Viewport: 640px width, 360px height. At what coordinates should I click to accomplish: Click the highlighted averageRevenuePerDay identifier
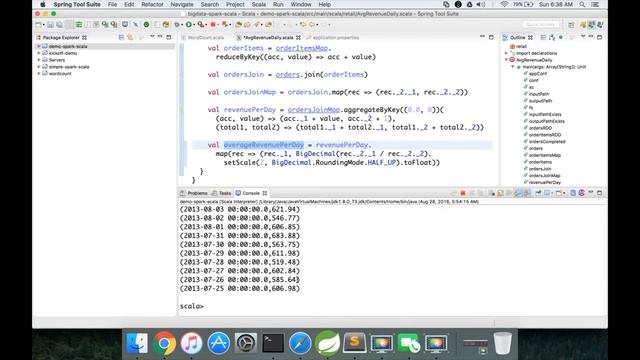tap(264, 145)
